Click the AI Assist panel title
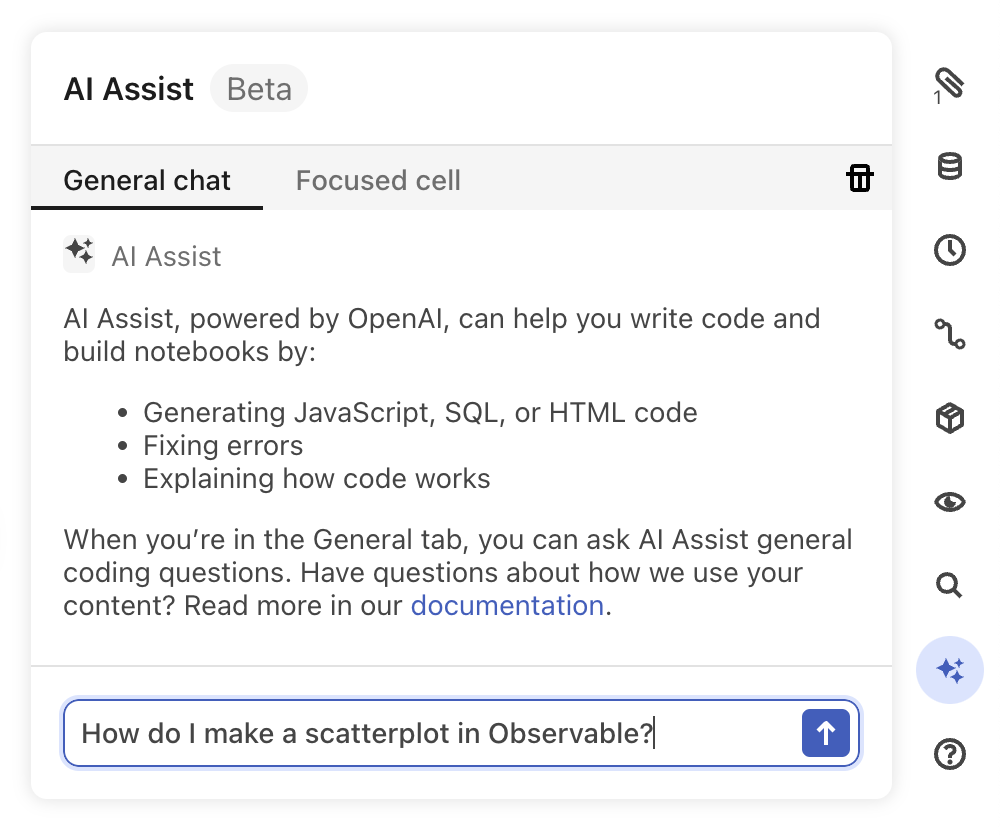Screen dimensions: 1000x836 coord(128,89)
